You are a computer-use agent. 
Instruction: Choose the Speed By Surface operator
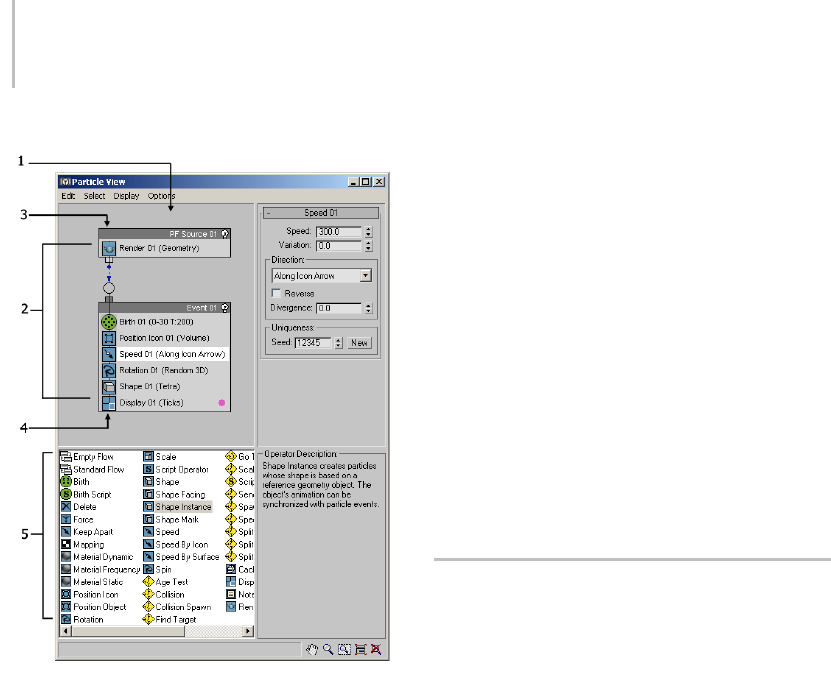point(182,557)
